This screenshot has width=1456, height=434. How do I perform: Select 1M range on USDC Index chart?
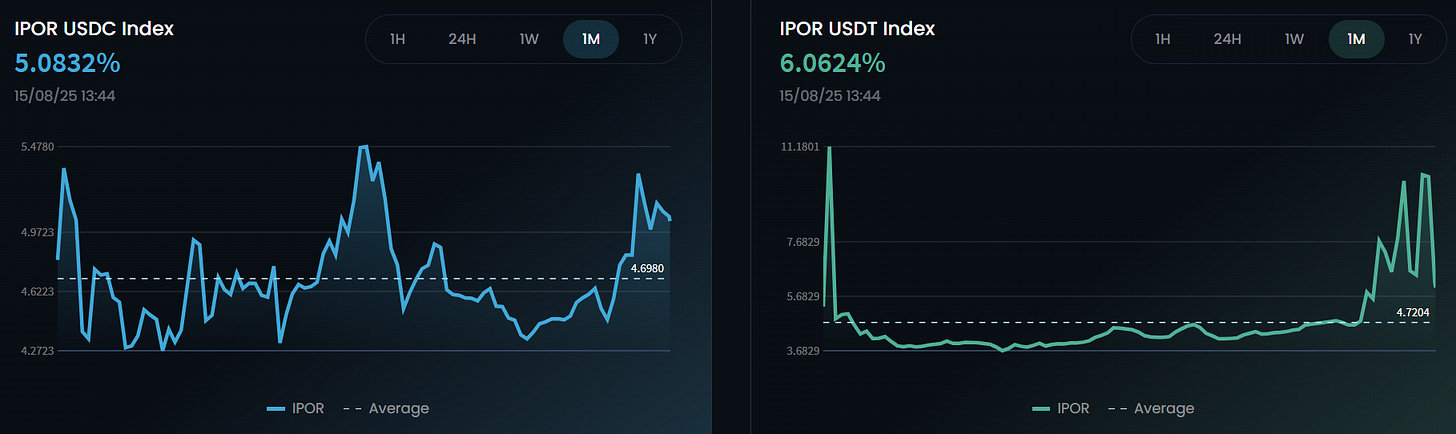[591, 39]
